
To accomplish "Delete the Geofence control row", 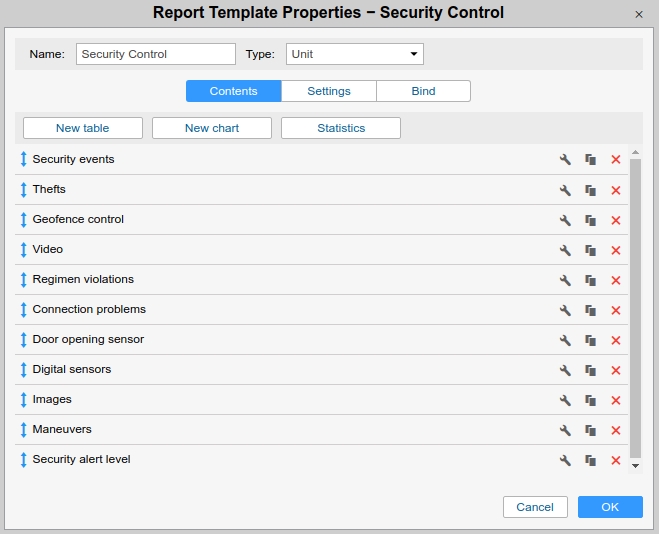I will coord(616,220).
